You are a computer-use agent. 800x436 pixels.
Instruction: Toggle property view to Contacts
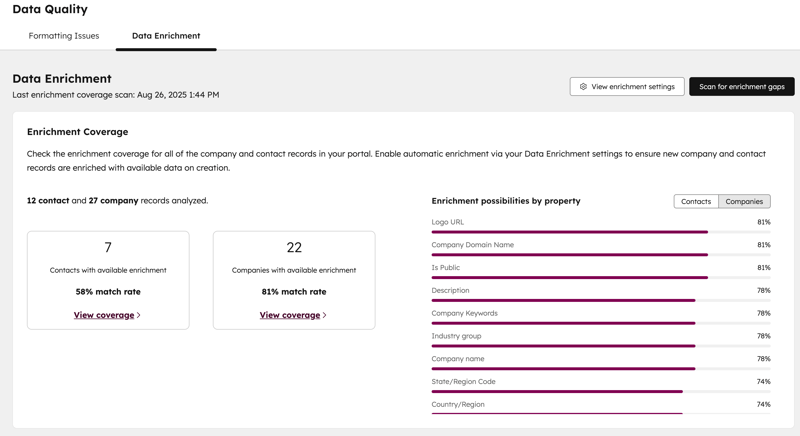pos(696,201)
